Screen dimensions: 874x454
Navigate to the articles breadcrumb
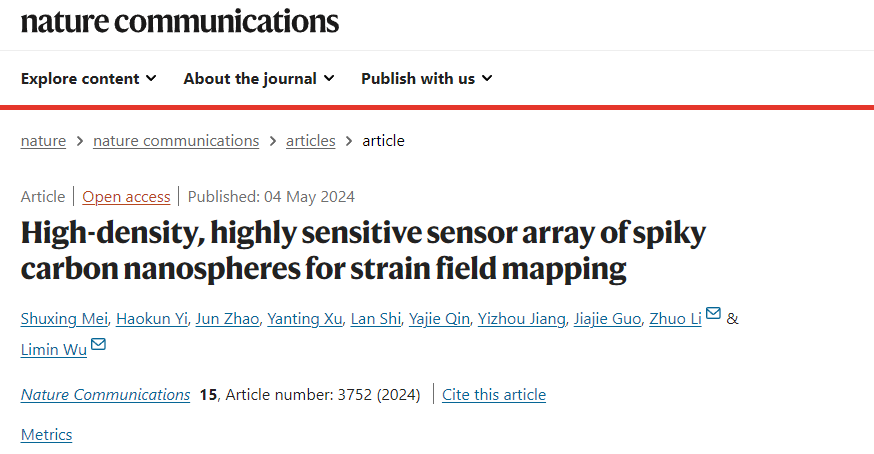click(x=310, y=141)
